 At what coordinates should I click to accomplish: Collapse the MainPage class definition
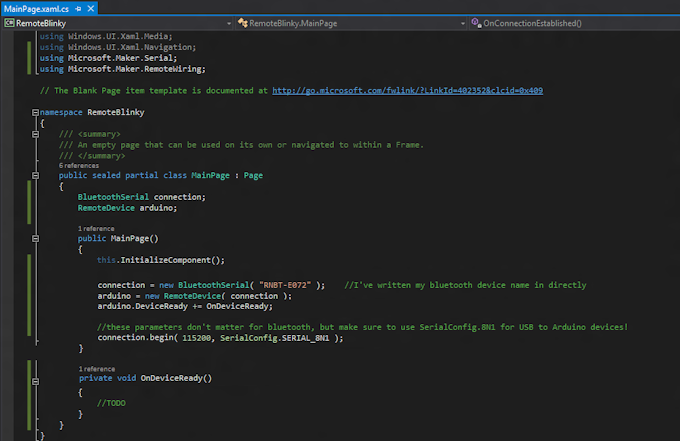35,174
